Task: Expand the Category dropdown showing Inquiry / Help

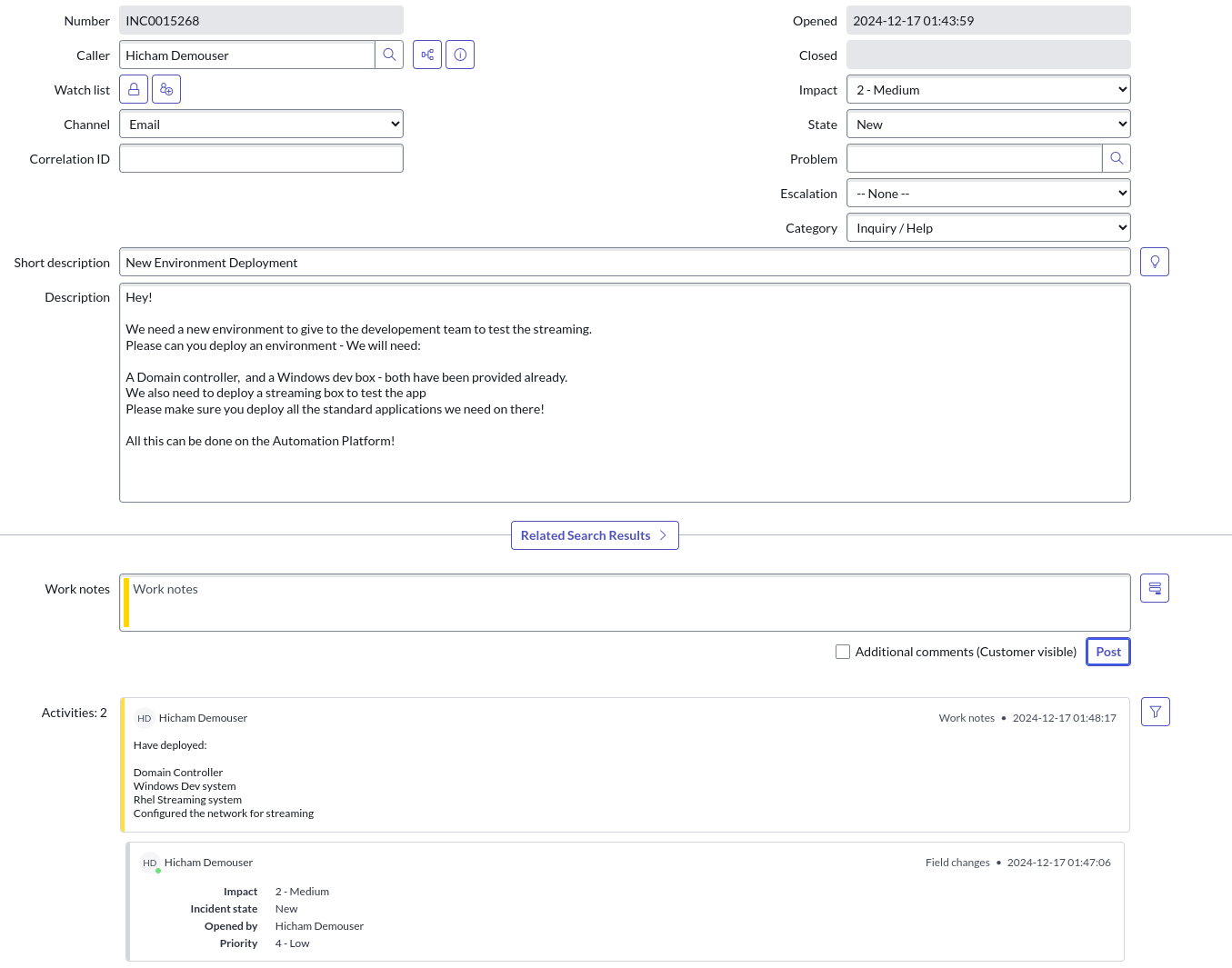Action: (x=988, y=228)
